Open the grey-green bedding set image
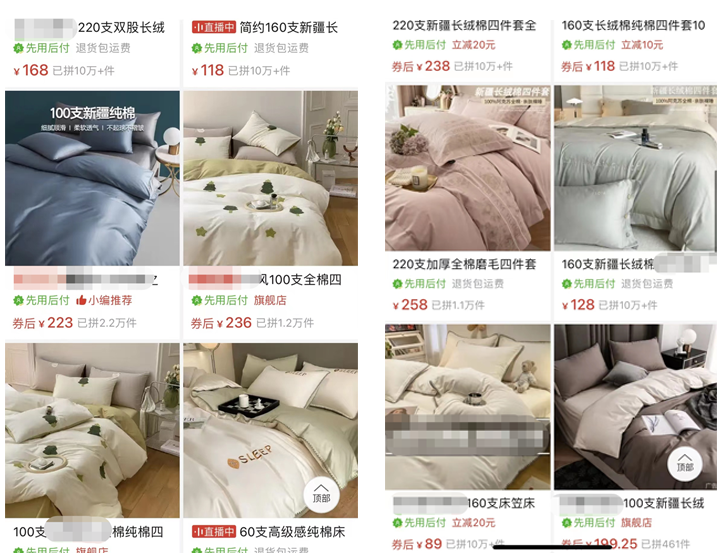The height and width of the screenshot is (553, 723). tap(635, 168)
